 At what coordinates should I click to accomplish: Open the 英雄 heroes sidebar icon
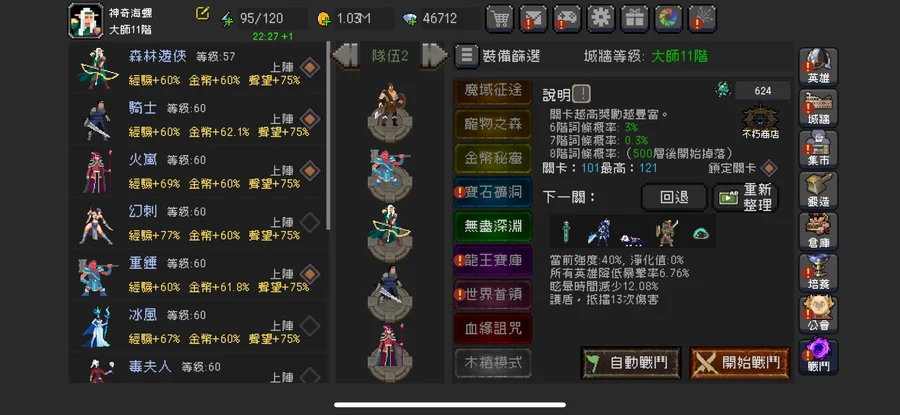tap(818, 67)
